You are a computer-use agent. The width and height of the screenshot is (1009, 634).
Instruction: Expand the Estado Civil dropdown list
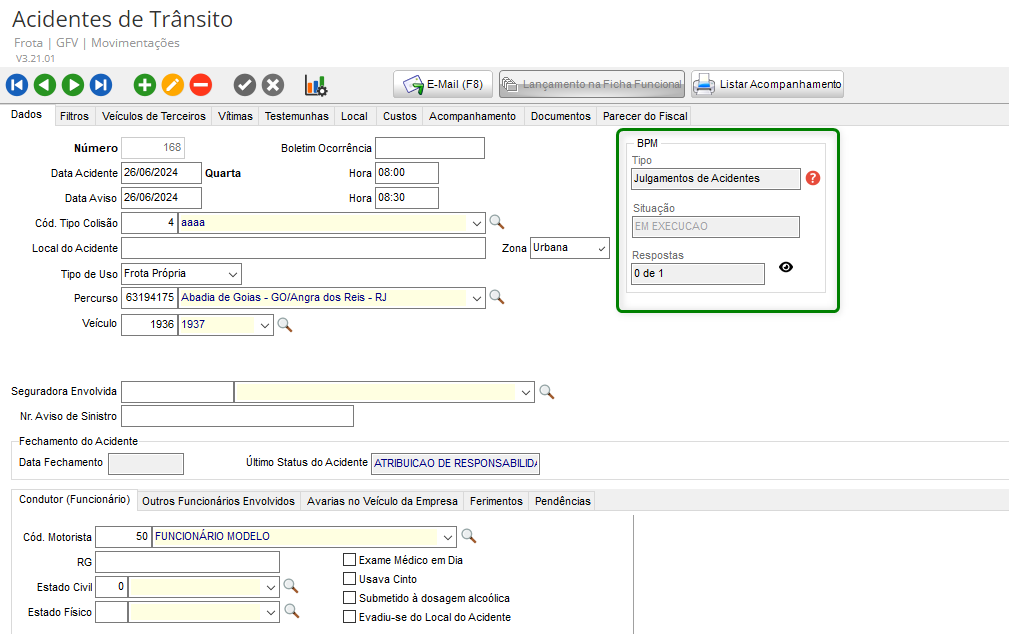271,586
